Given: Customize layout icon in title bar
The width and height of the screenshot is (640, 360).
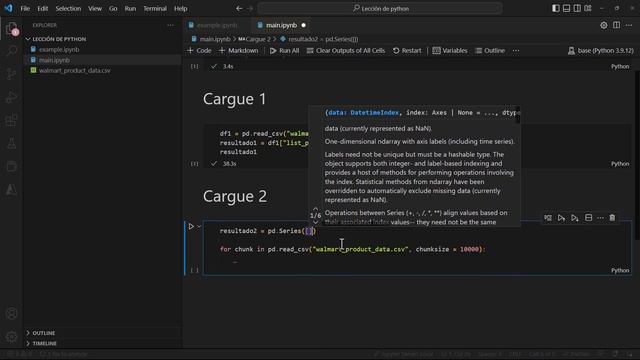Looking at the screenshot, I should tap(588, 8).
